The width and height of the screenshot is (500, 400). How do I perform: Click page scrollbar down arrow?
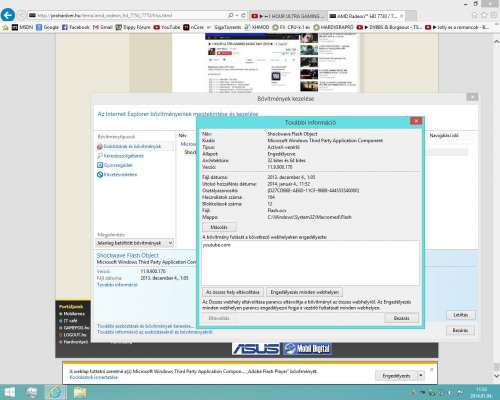[496, 376]
